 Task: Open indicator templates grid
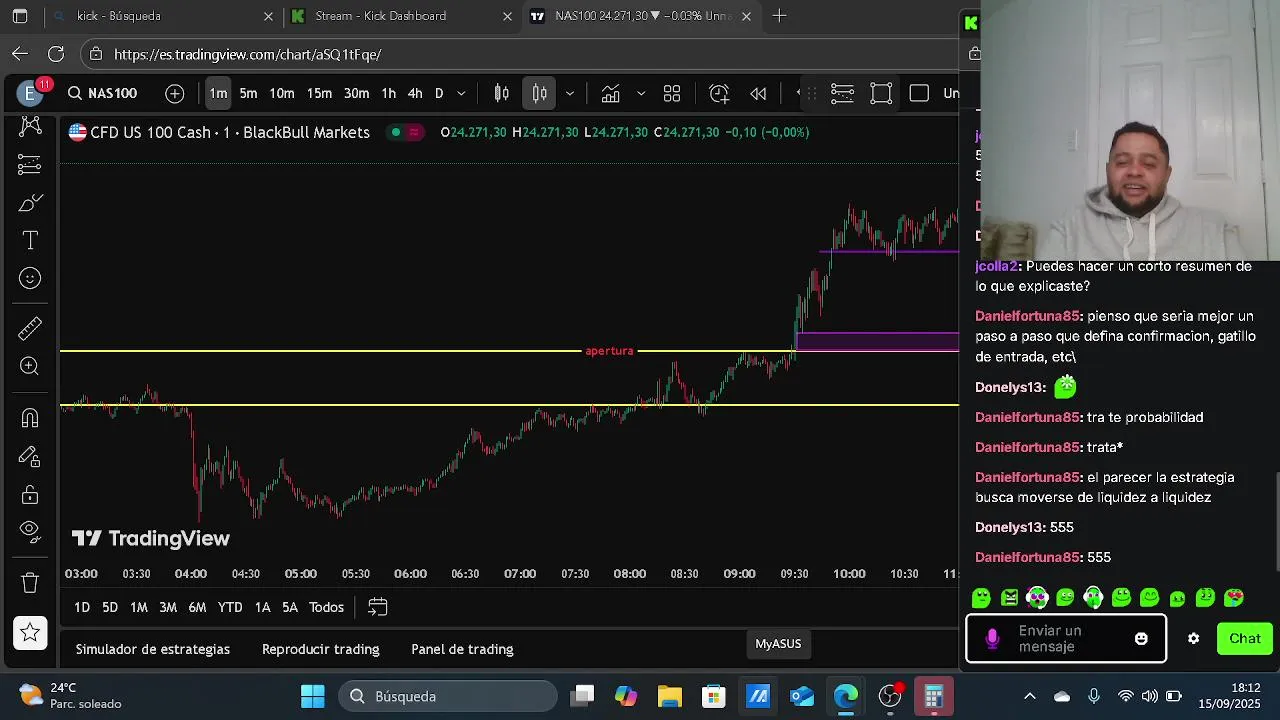coord(672,93)
